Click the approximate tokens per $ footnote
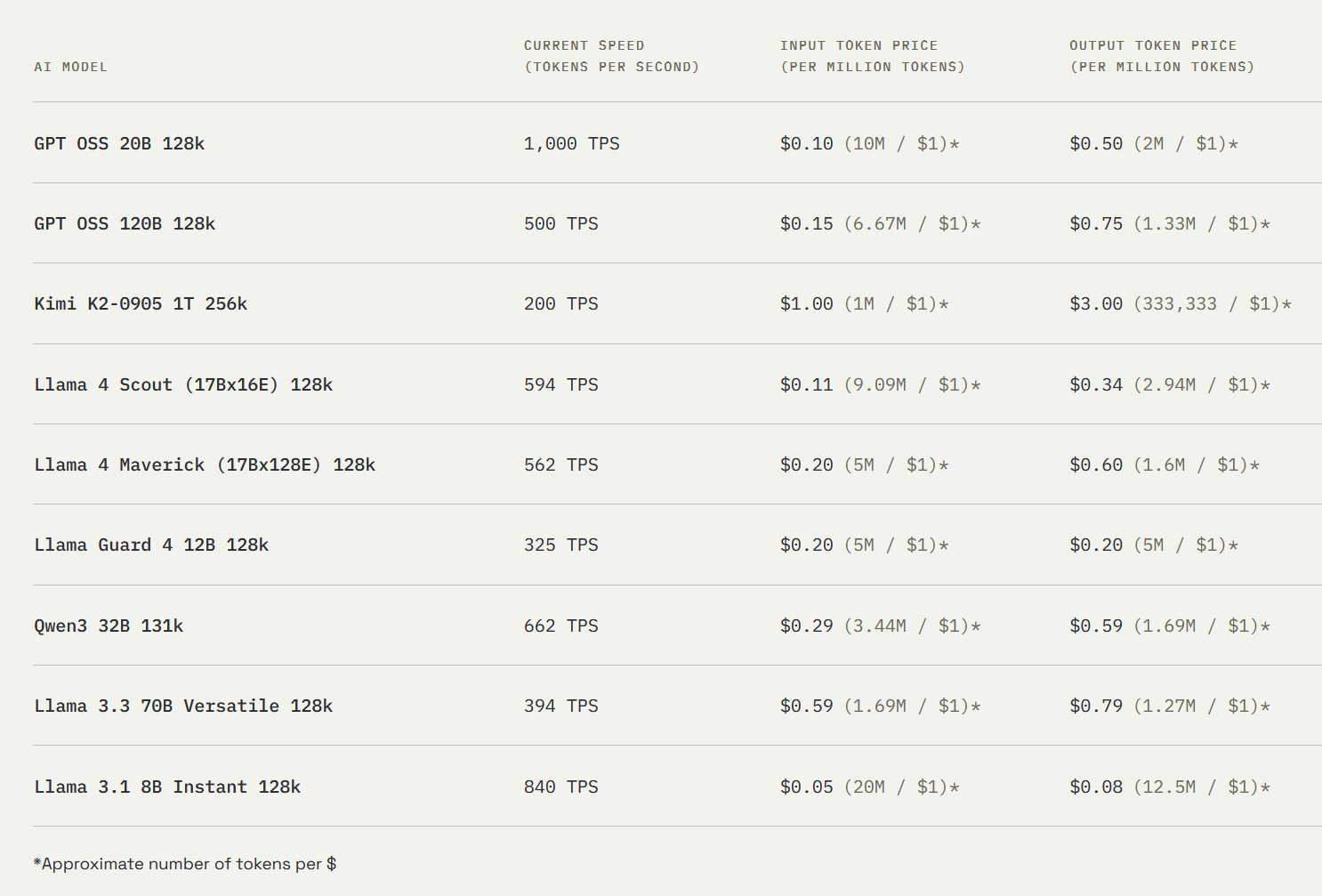This screenshot has width=1322, height=896. coord(185,864)
